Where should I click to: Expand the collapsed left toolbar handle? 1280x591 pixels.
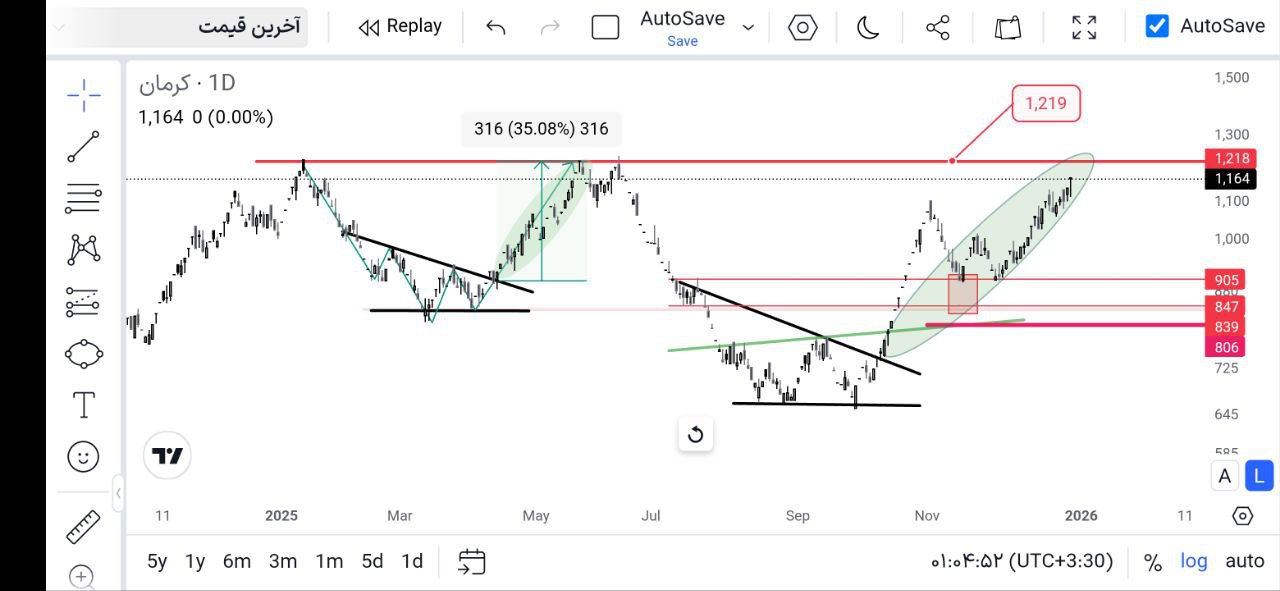coord(118,492)
